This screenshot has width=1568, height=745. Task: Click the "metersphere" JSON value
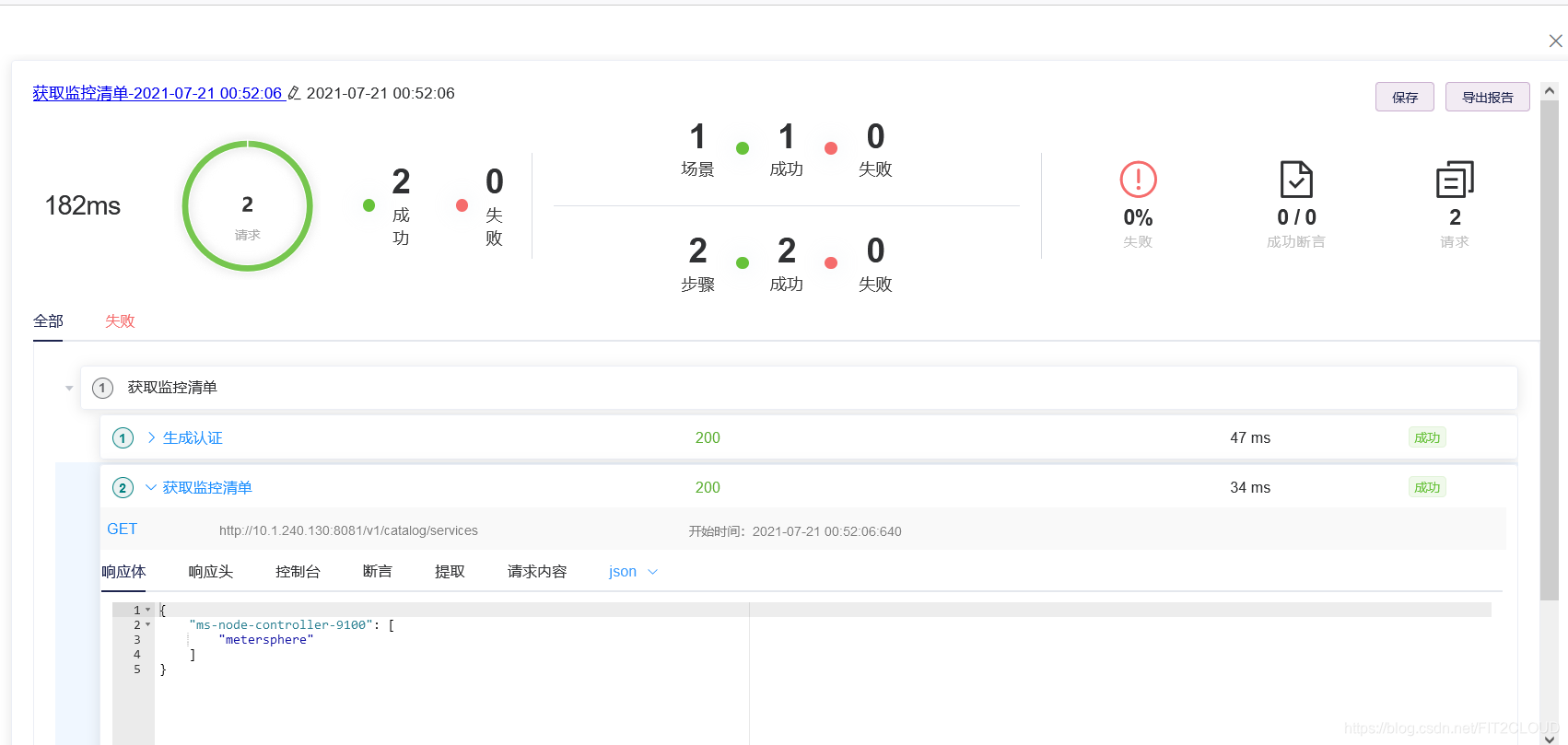point(266,639)
